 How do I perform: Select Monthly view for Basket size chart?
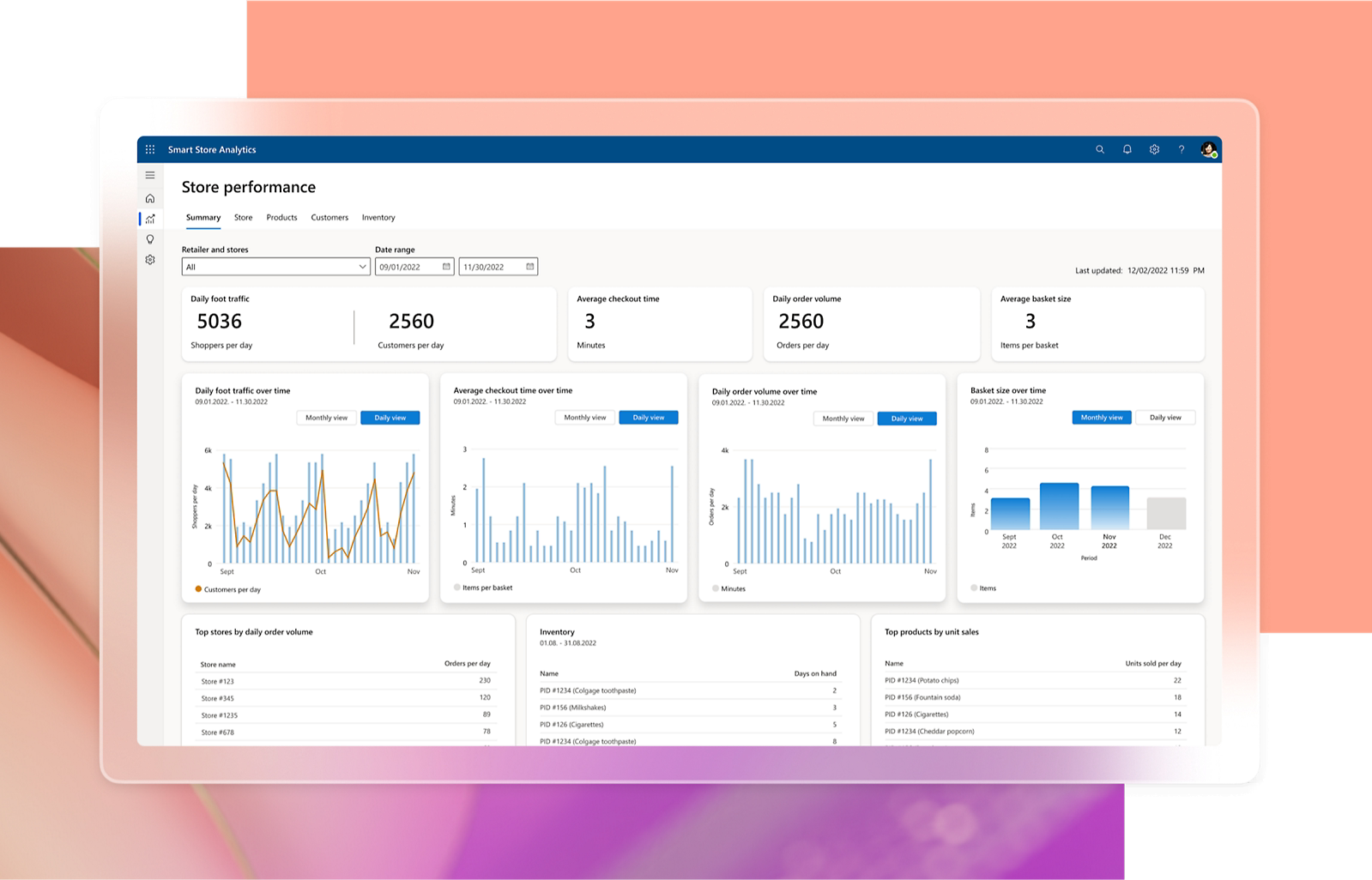[1102, 418]
